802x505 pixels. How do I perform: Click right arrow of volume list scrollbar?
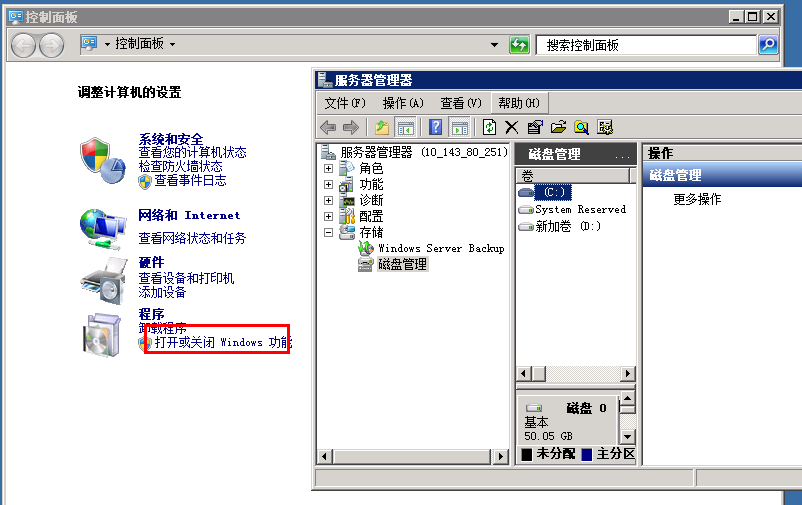tap(628, 374)
